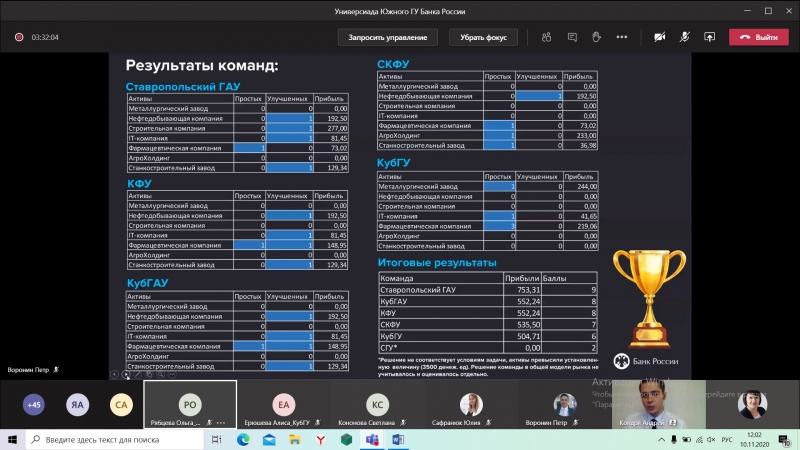Open the Wi-Fi network tray icon
The height and width of the screenshot is (450, 800).
[x=699, y=439]
